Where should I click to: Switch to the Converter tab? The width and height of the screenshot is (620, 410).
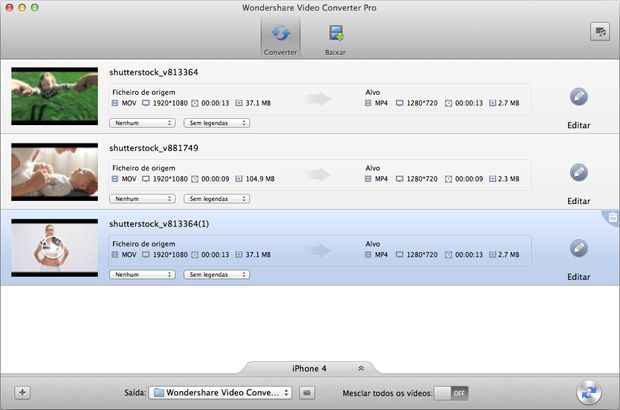(x=280, y=39)
